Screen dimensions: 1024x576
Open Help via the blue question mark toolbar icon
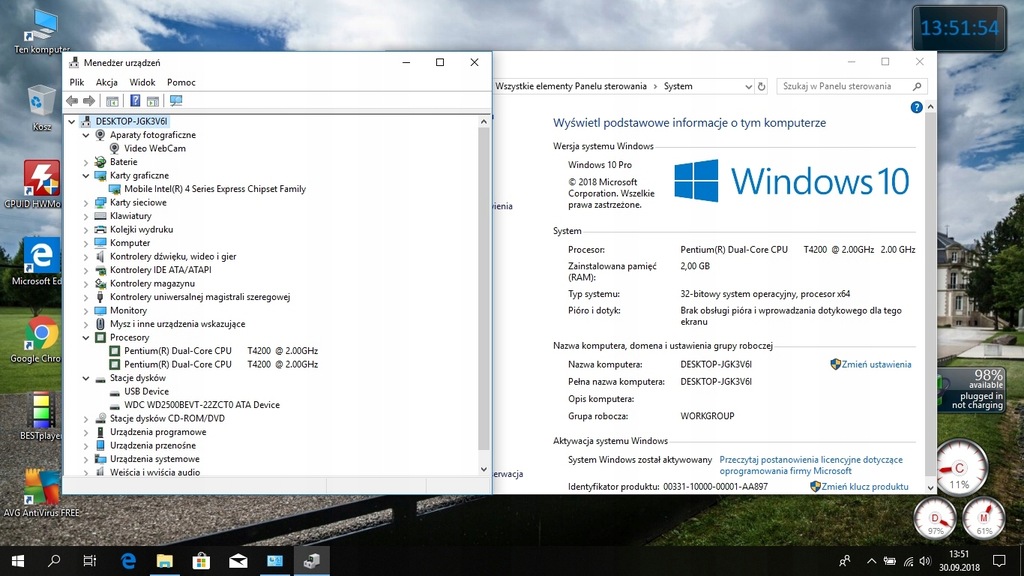pos(135,101)
